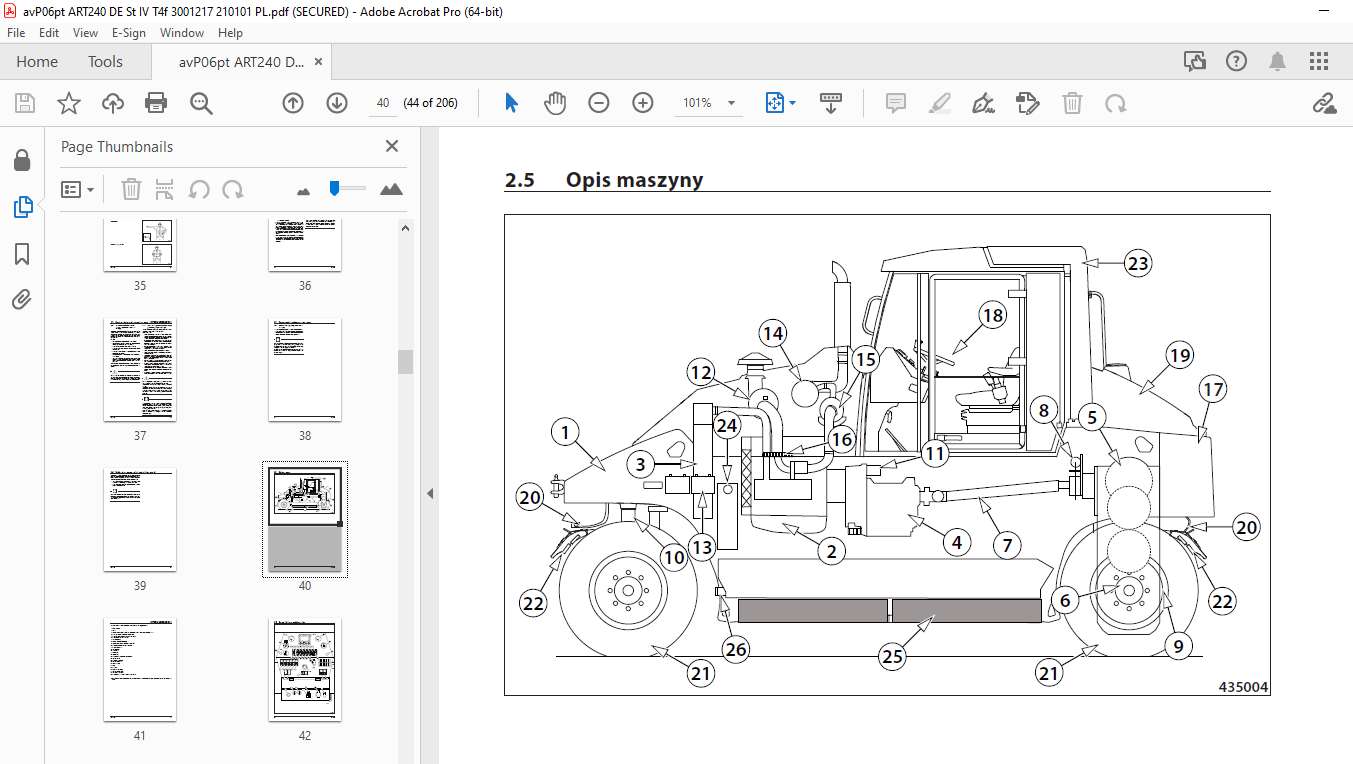Open the find text magnifier tool
Viewport: 1353px width, 764px height.
(201, 103)
